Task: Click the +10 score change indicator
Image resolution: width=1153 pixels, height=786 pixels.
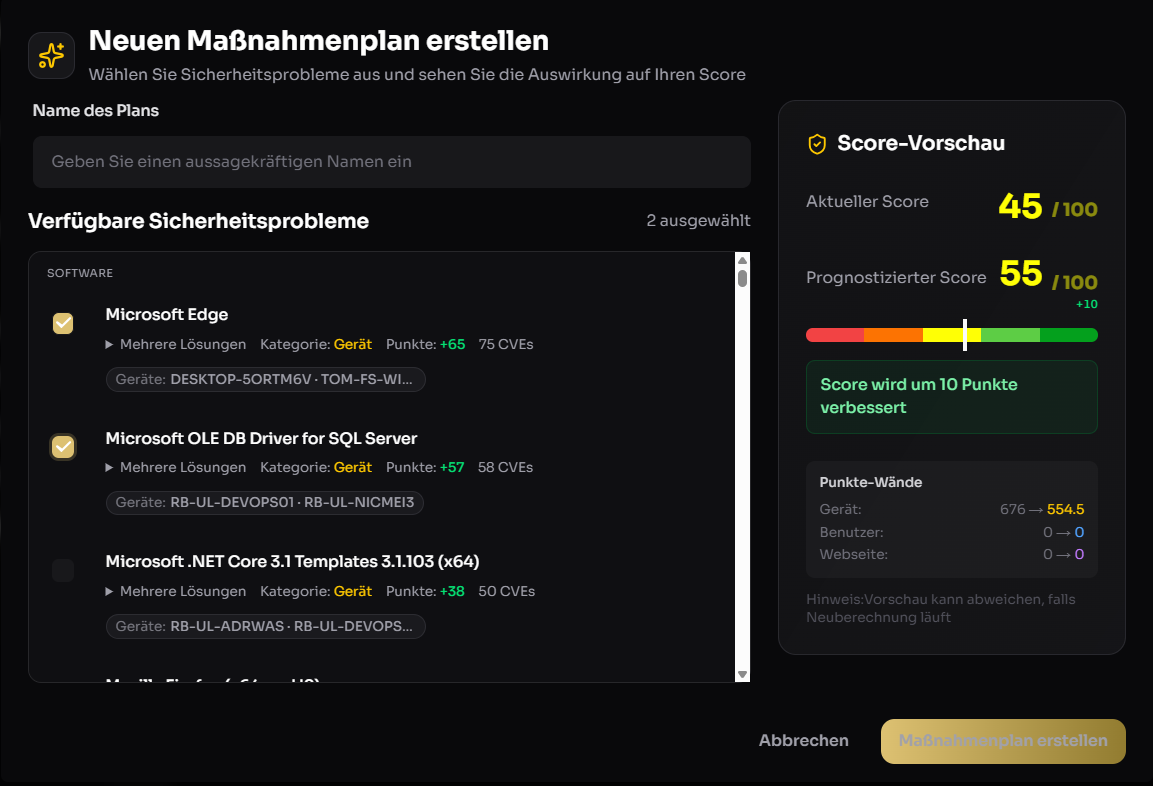Action: (1087, 304)
